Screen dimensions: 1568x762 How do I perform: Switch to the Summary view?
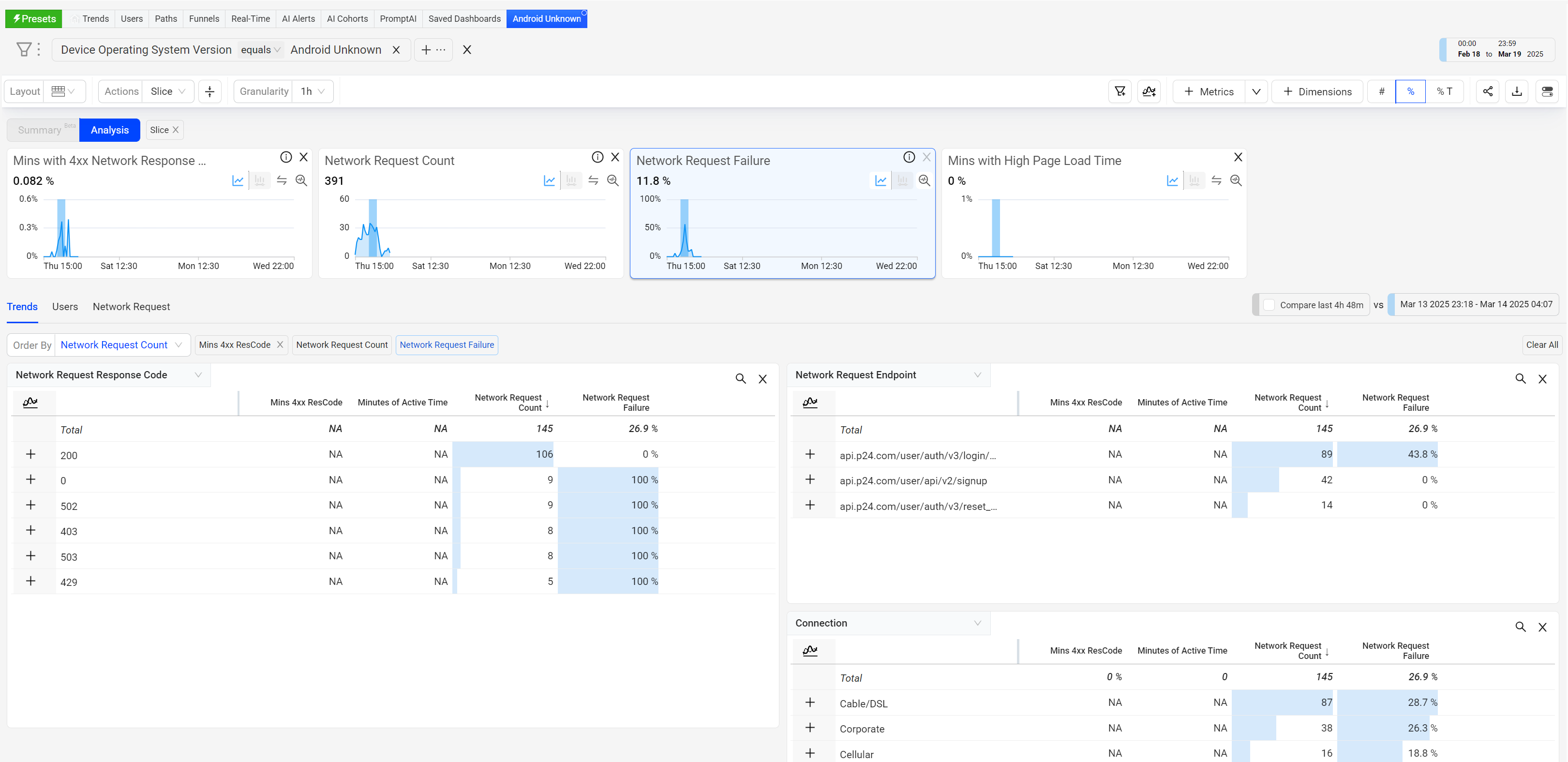tap(43, 130)
